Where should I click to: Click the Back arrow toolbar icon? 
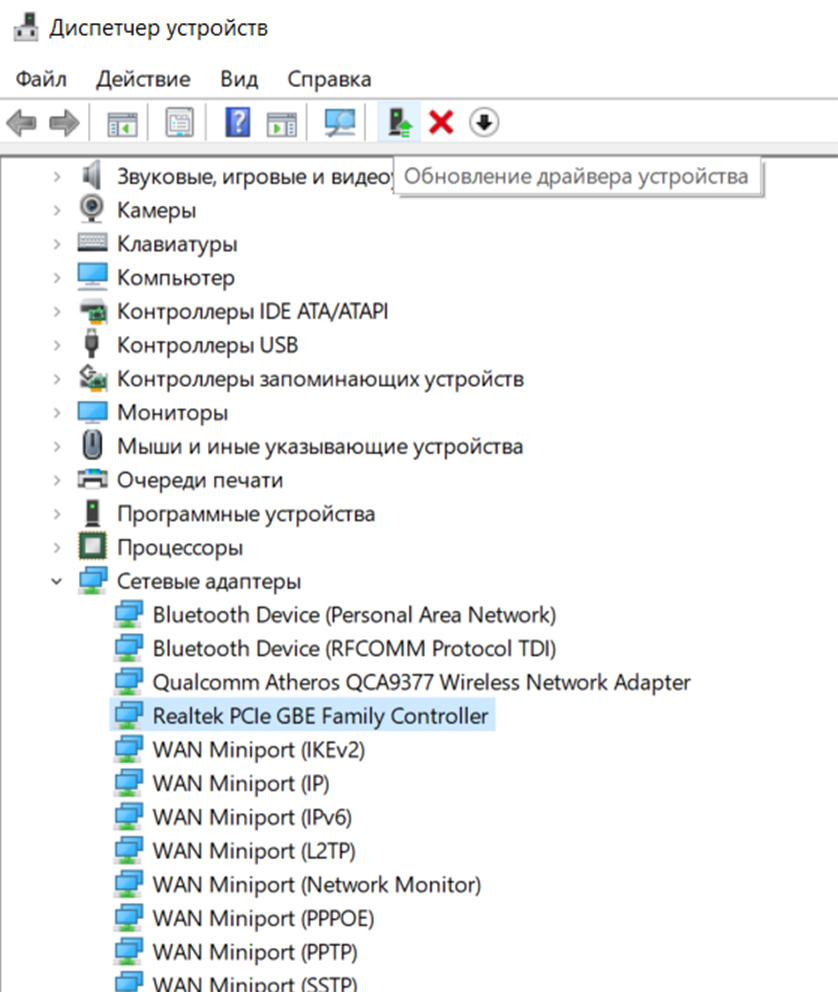22,122
